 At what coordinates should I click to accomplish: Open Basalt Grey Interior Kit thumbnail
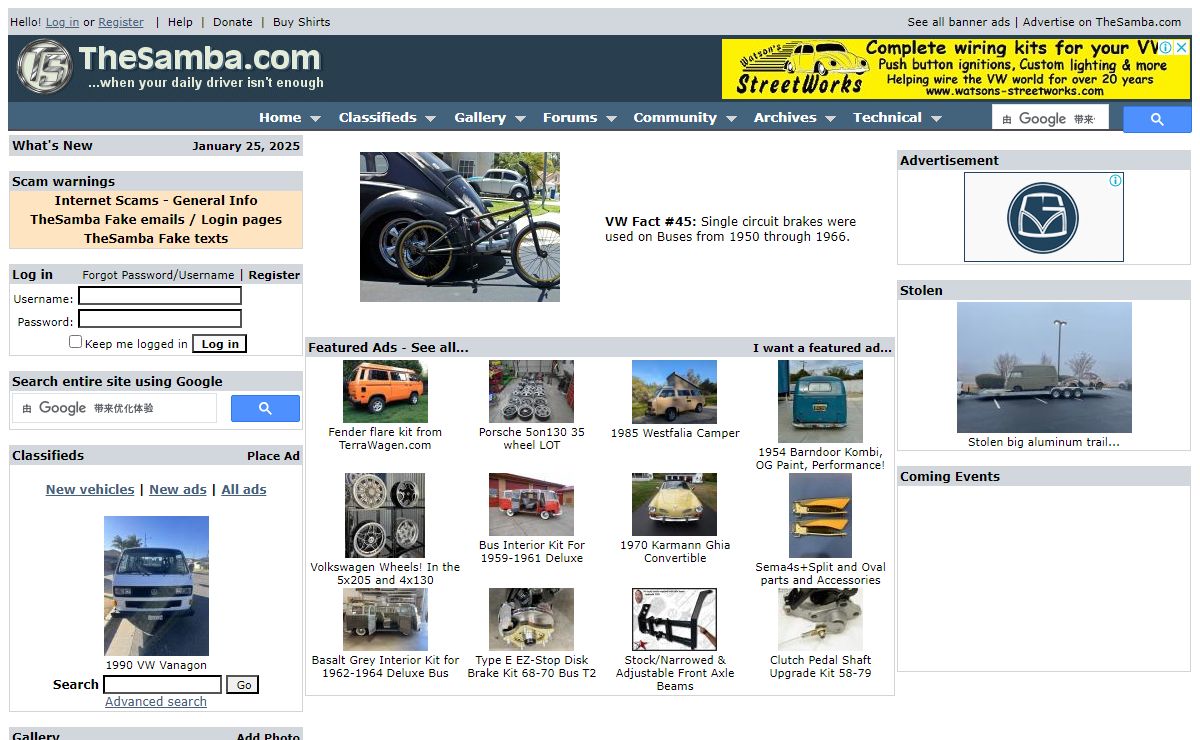click(385, 619)
